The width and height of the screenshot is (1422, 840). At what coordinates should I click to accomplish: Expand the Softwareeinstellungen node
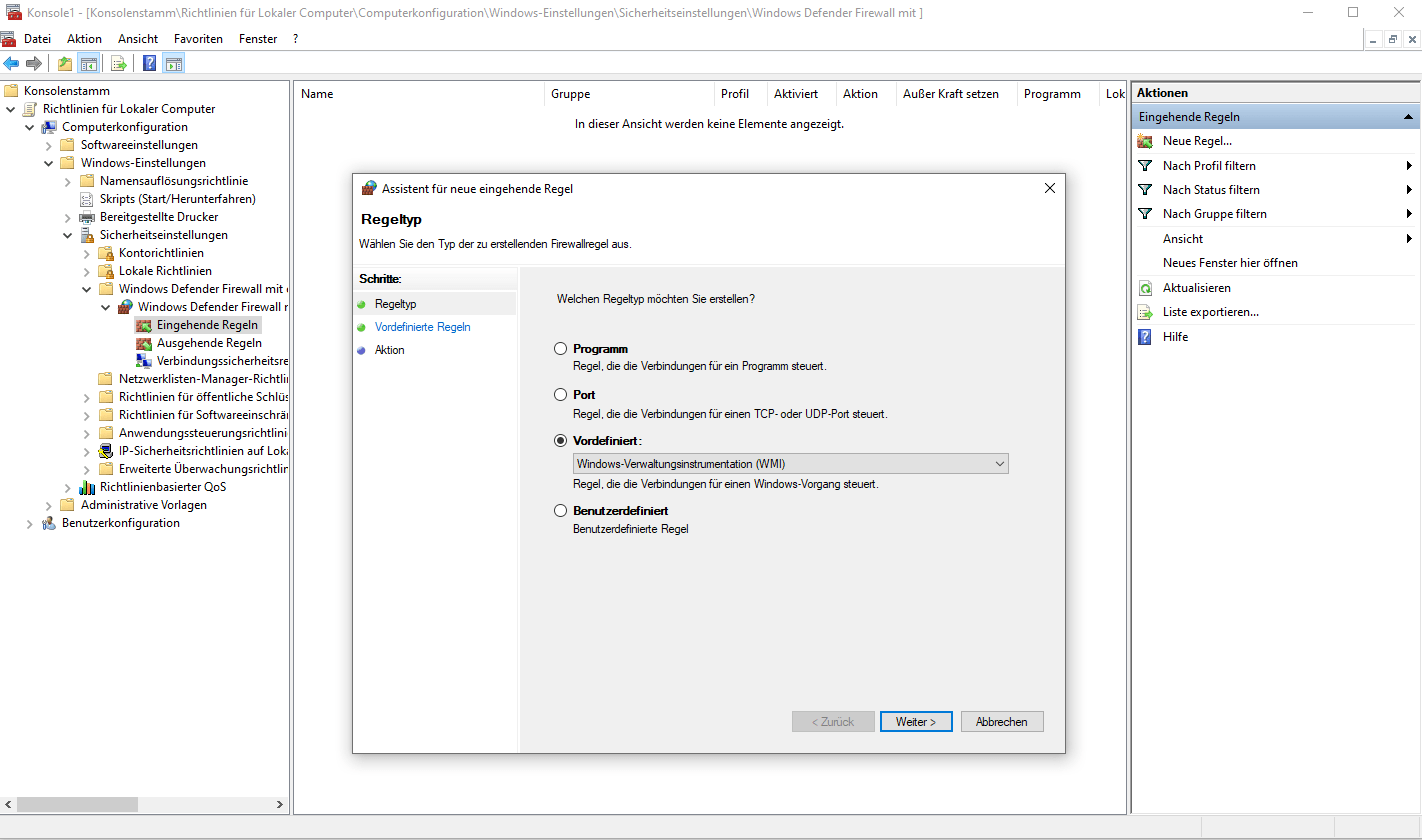click(49, 145)
